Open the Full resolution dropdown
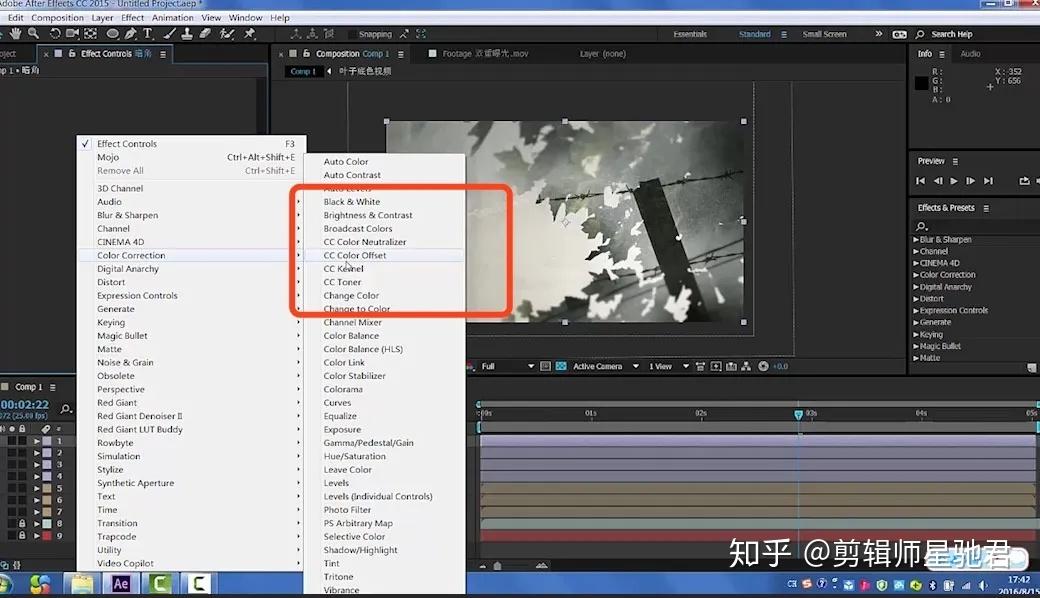This screenshot has width=1040, height=598. tap(507, 366)
